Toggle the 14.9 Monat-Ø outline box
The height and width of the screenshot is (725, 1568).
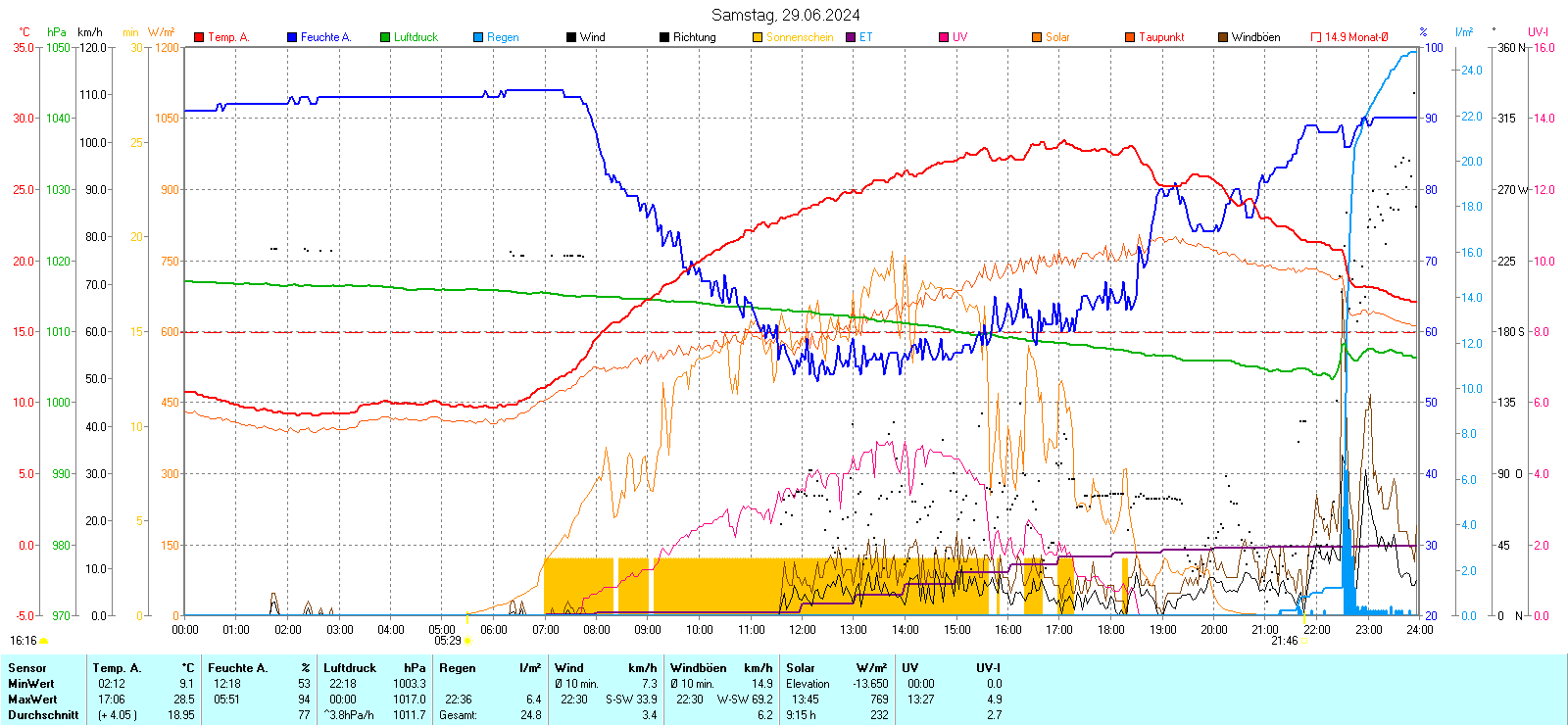(1316, 37)
